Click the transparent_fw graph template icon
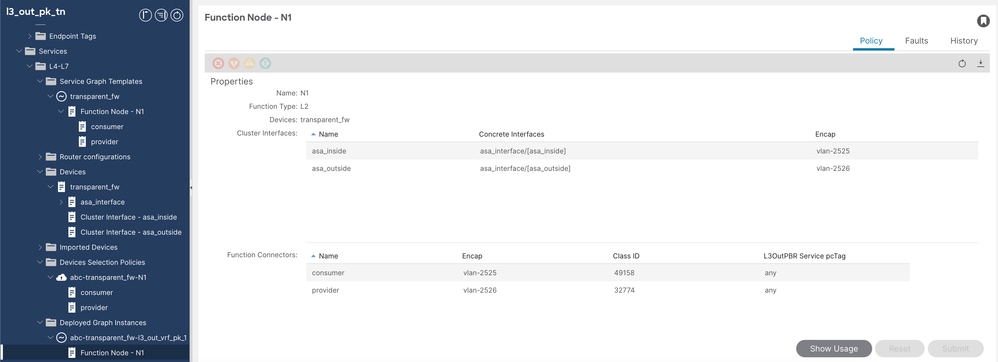The image size is (998, 362). pyautogui.click(x=62, y=97)
